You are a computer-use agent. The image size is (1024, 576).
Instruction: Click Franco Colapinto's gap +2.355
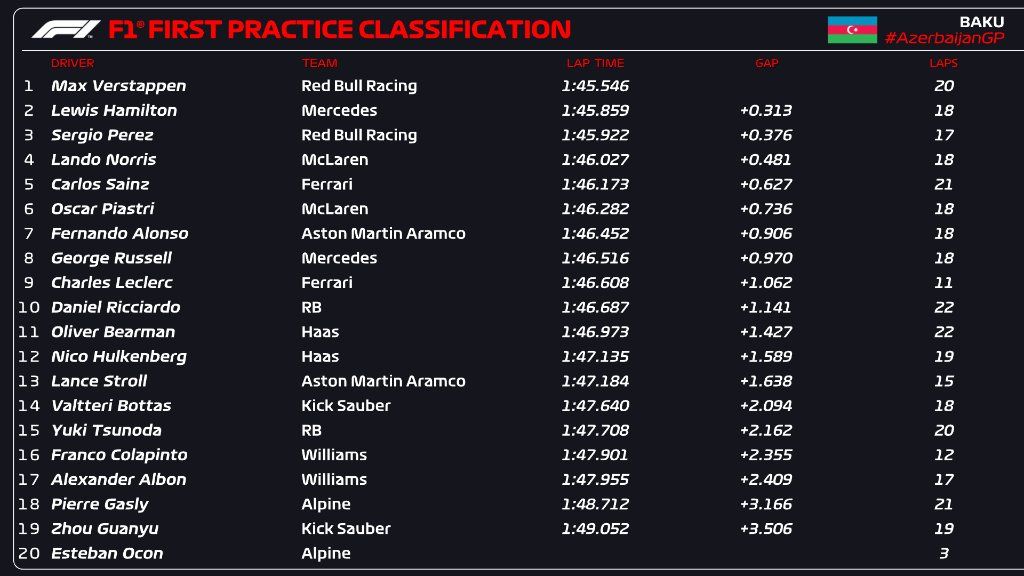click(x=766, y=455)
